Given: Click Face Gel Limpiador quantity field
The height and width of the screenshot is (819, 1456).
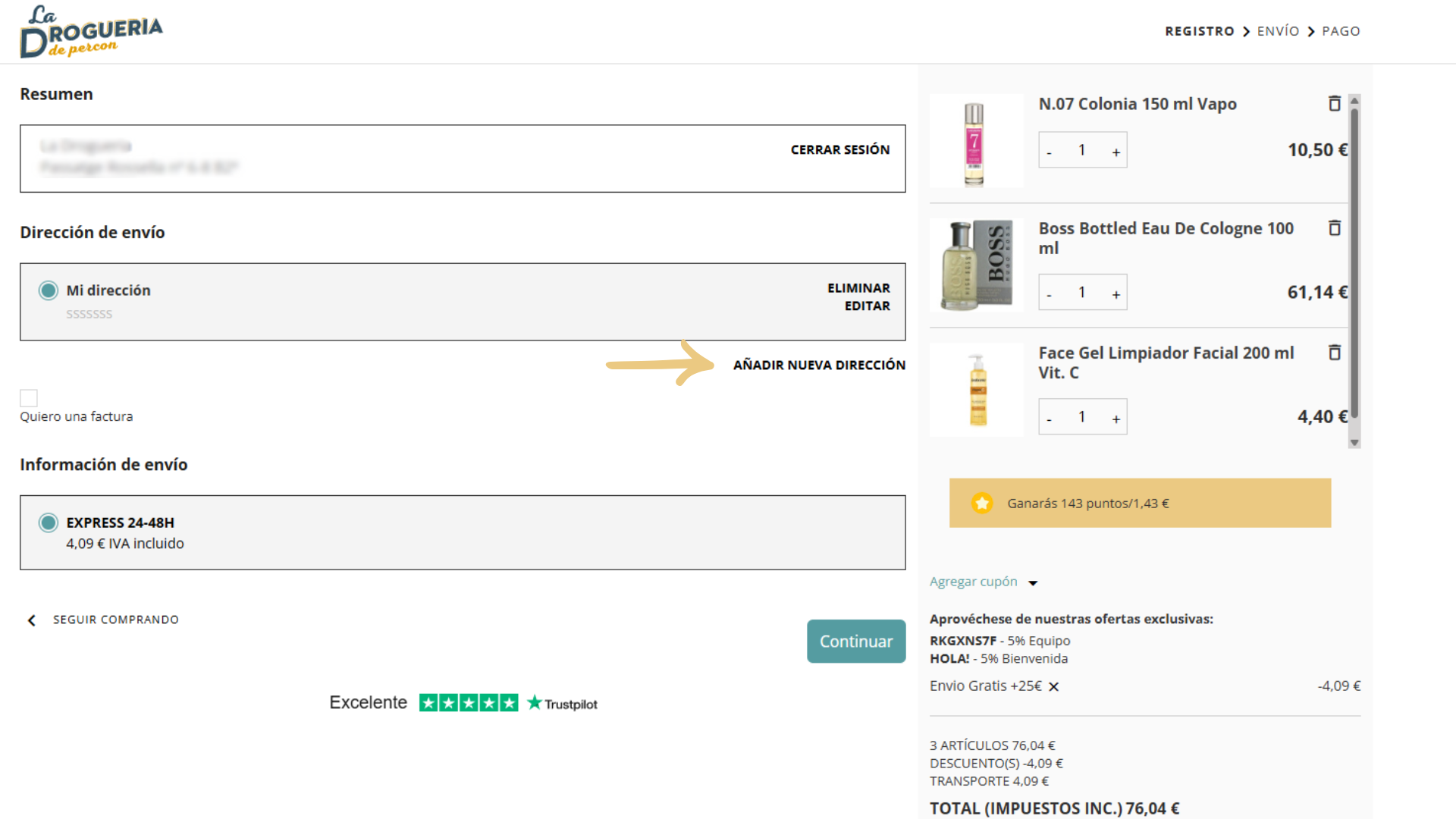Looking at the screenshot, I should [x=1082, y=417].
